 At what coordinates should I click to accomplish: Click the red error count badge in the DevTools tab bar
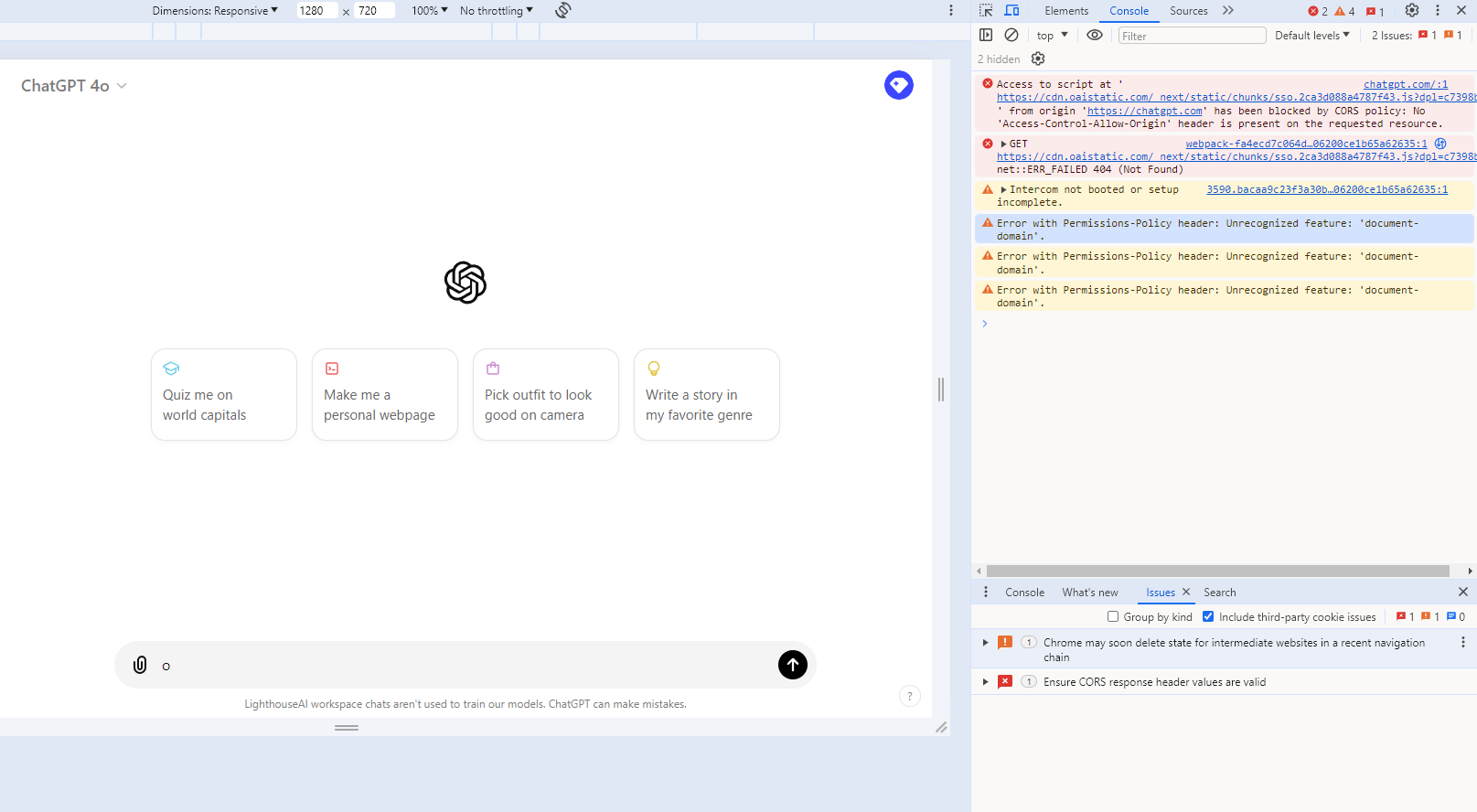pyautogui.click(x=1318, y=11)
